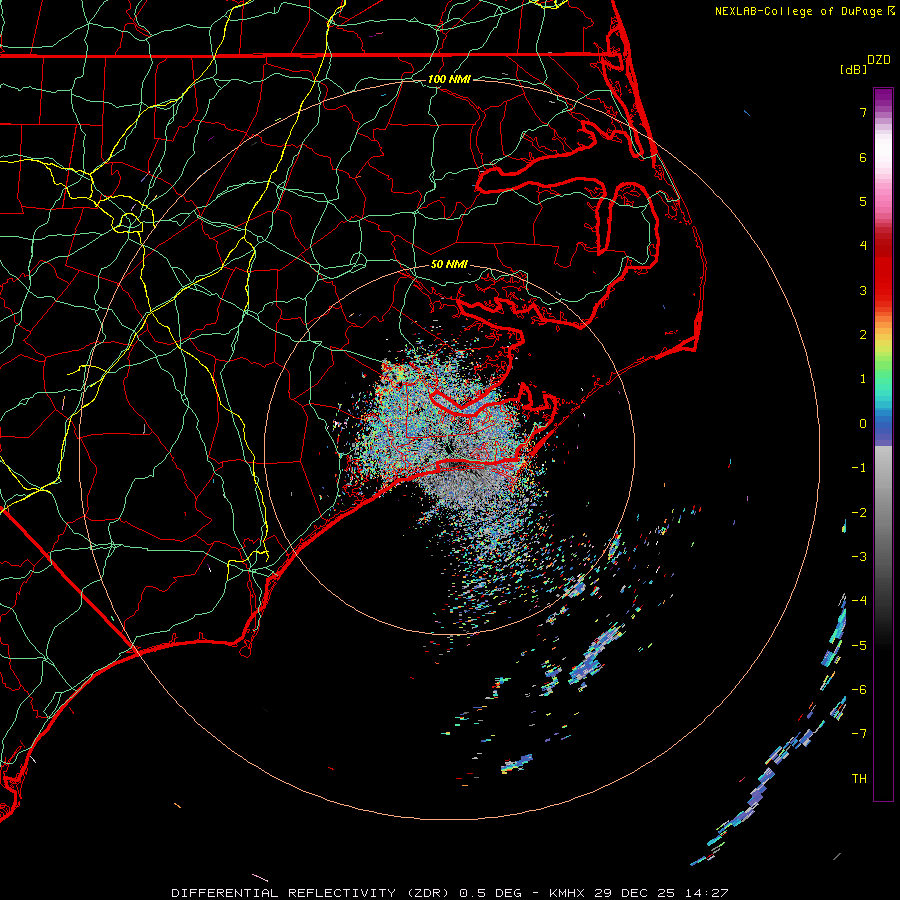Click the ZDR product title caption at bottom
The image size is (900, 900).
(450, 893)
